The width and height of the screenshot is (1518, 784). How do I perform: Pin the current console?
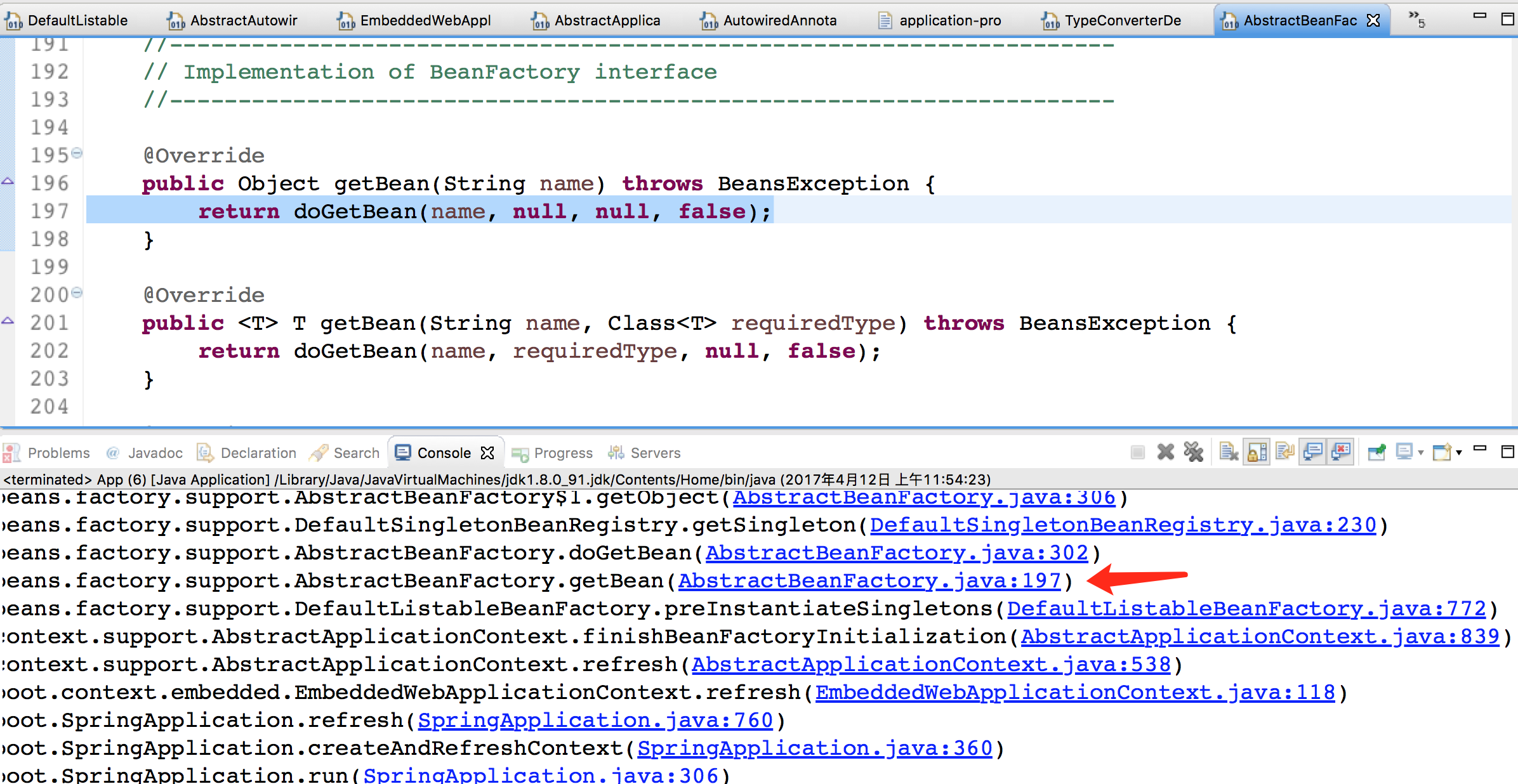pos(1376,452)
